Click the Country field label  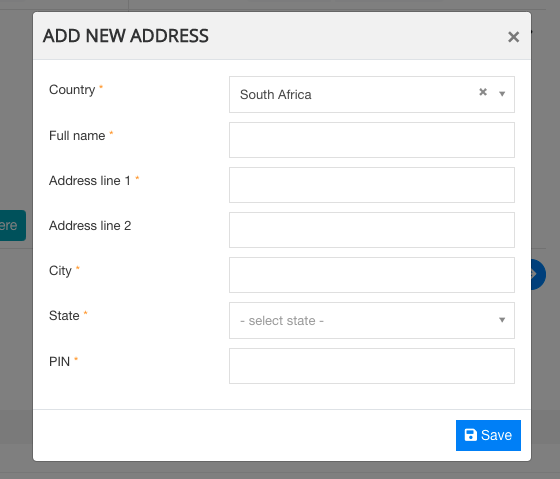72,89
